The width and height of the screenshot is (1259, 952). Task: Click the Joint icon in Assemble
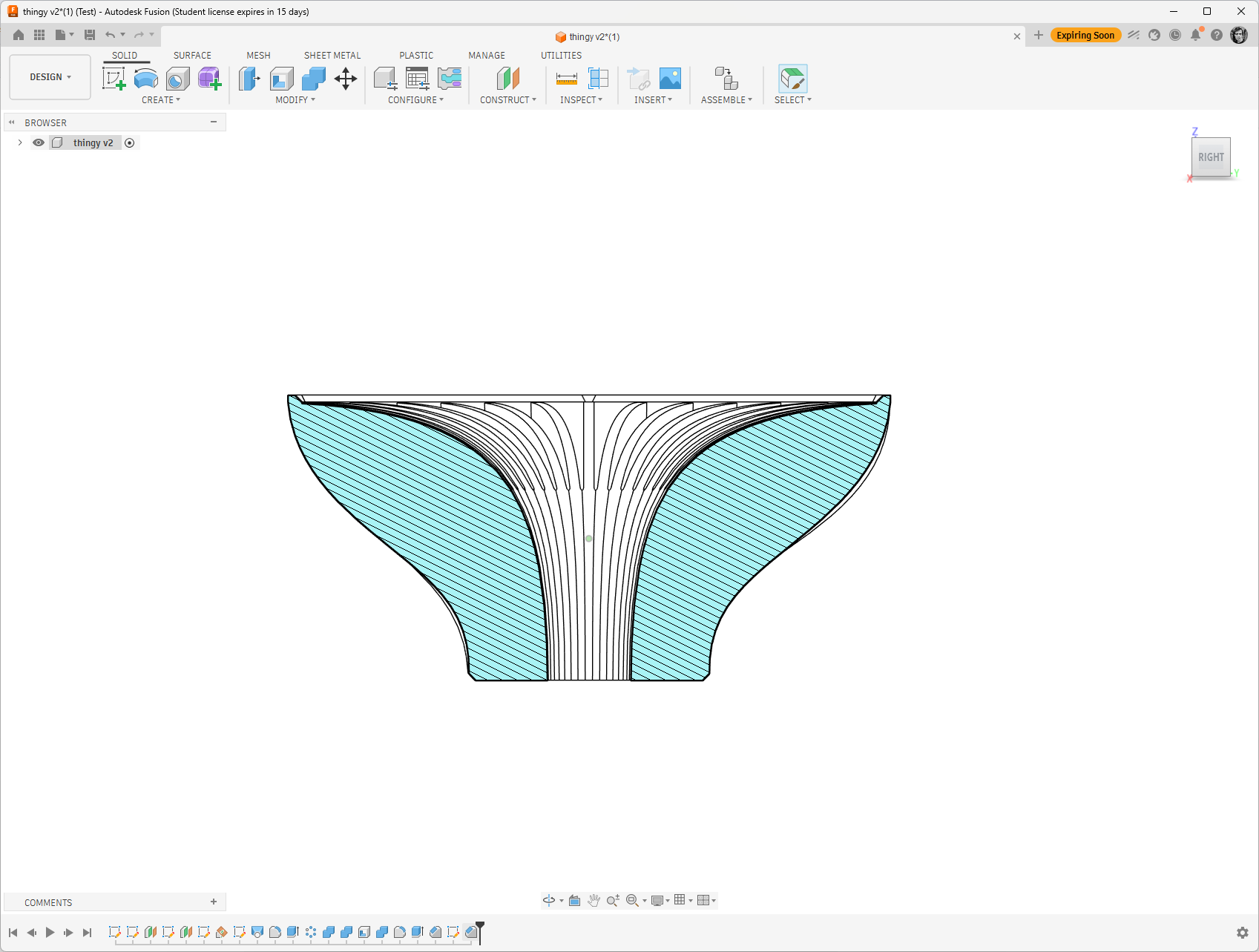726,79
